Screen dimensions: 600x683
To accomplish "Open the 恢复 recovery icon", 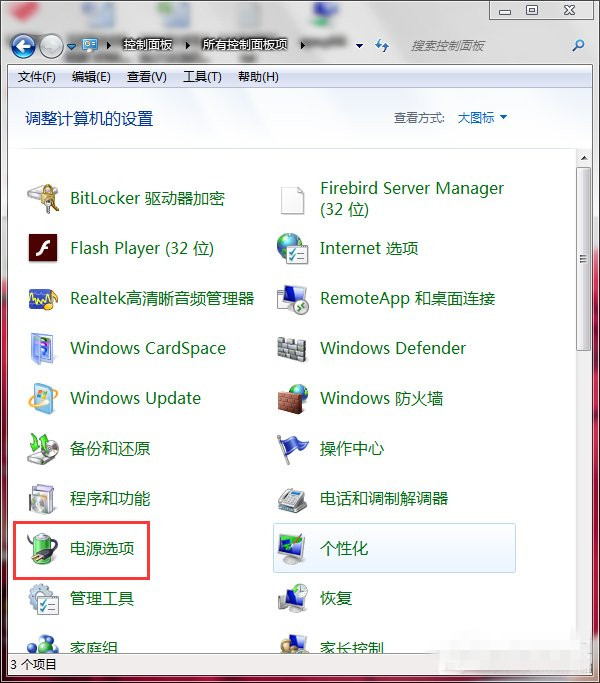I will point(292,598).
